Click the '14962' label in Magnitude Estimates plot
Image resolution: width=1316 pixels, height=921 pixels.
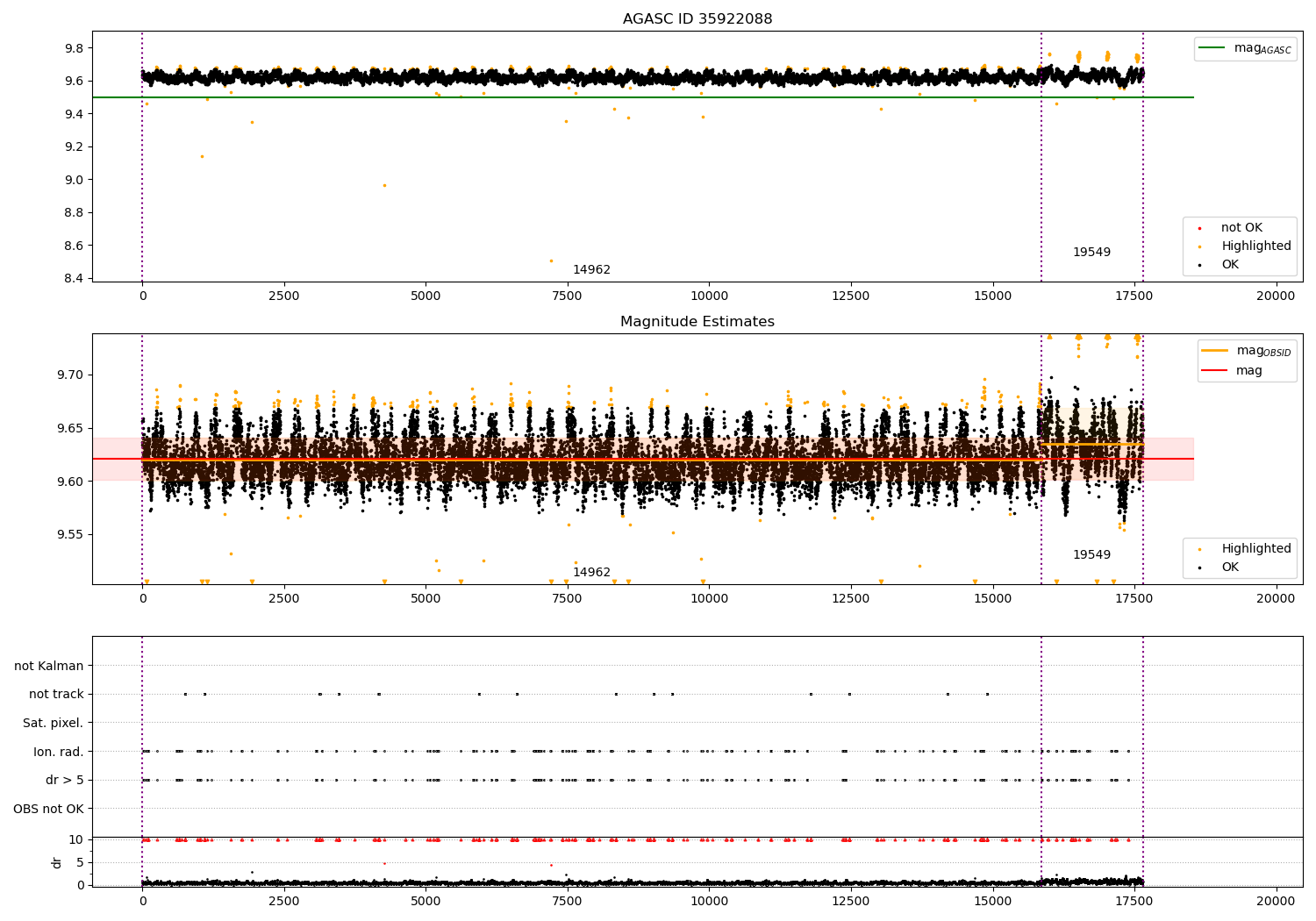click(591, 573)
